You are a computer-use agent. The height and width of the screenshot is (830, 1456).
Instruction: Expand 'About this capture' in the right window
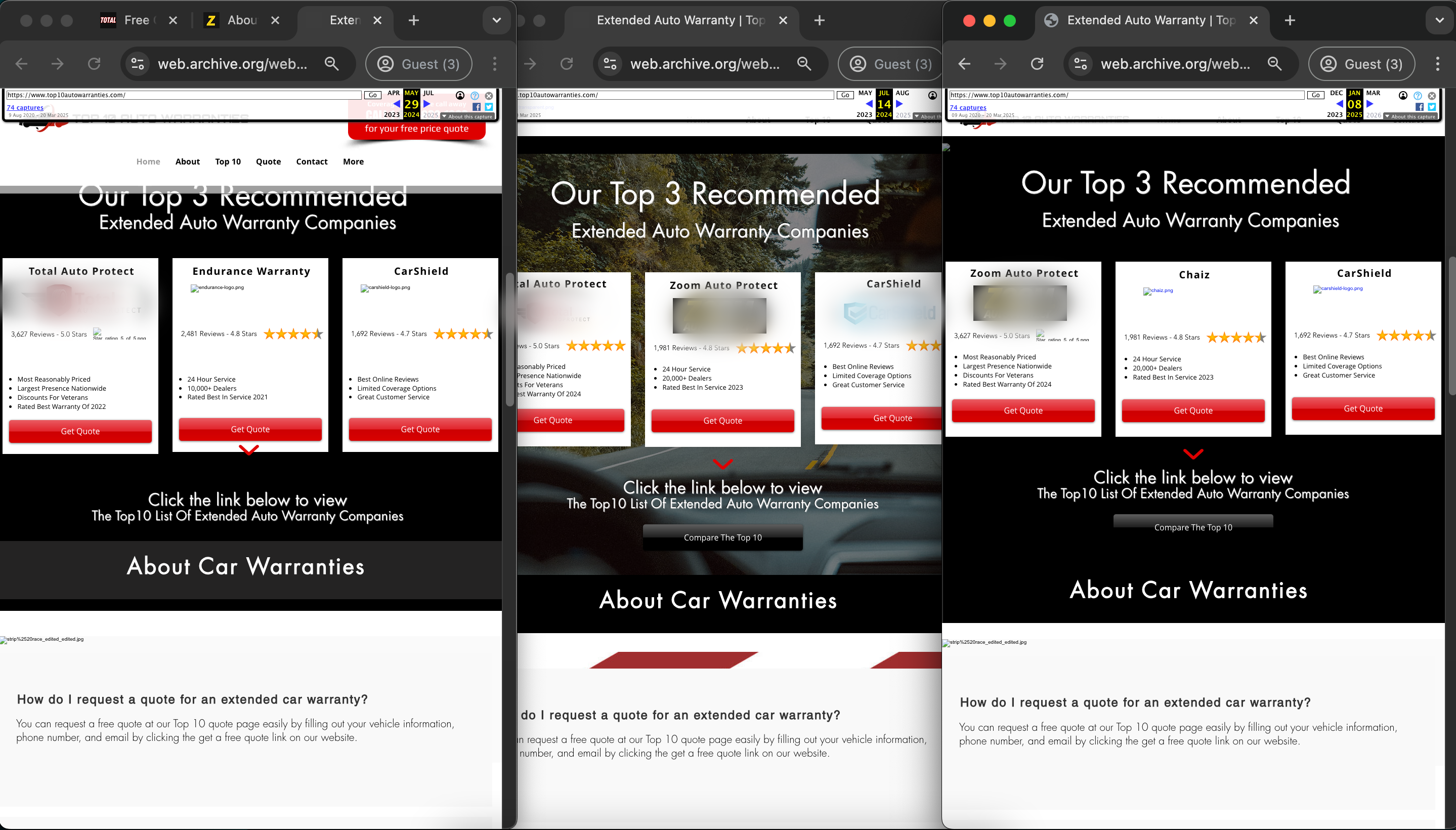(x=1410, y=116)
